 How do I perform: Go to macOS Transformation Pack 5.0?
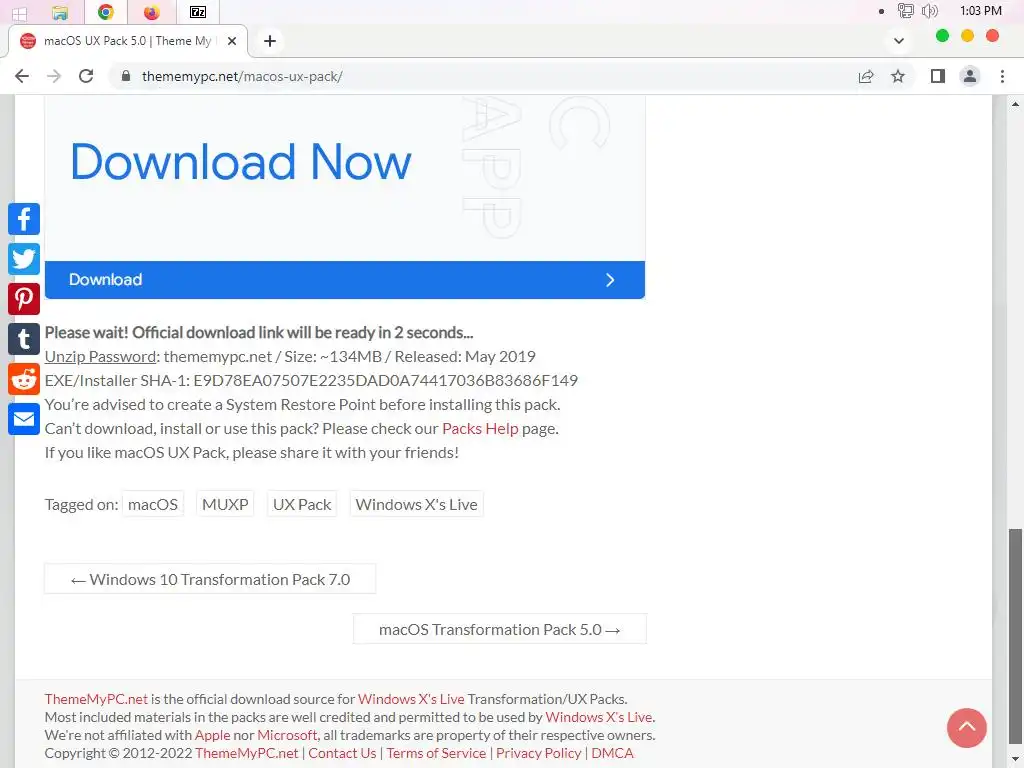[x=500, y=629]
